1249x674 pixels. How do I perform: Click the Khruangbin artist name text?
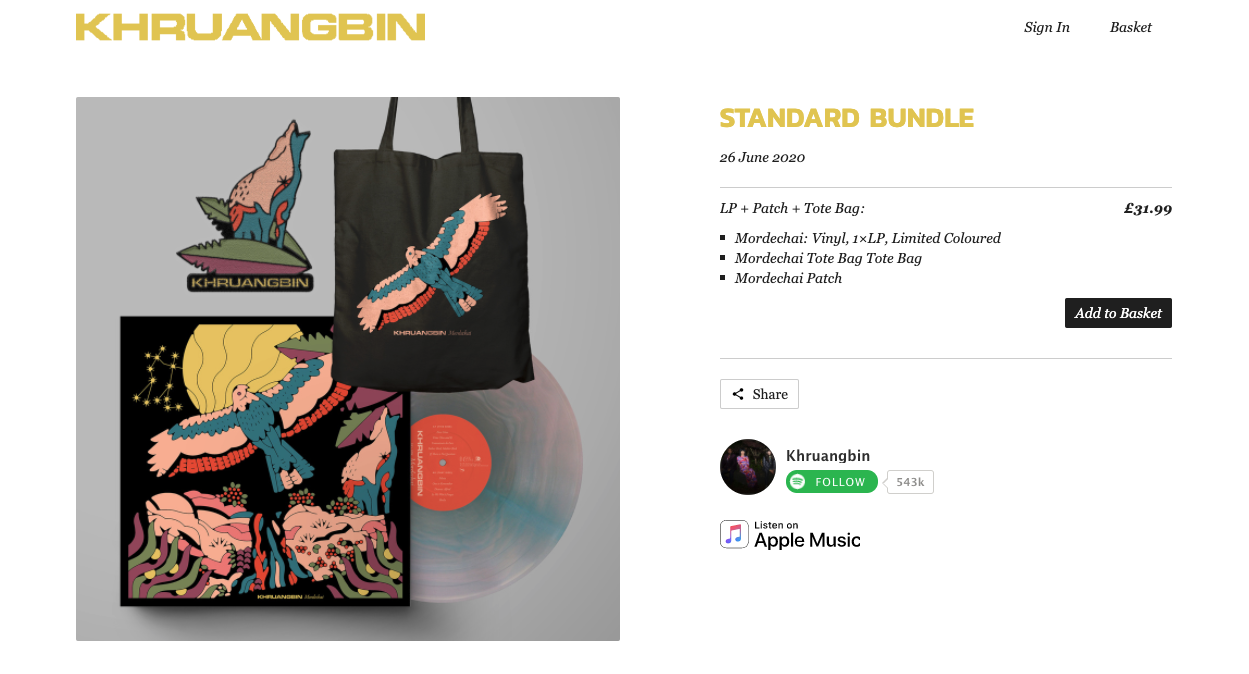(828, 455)
